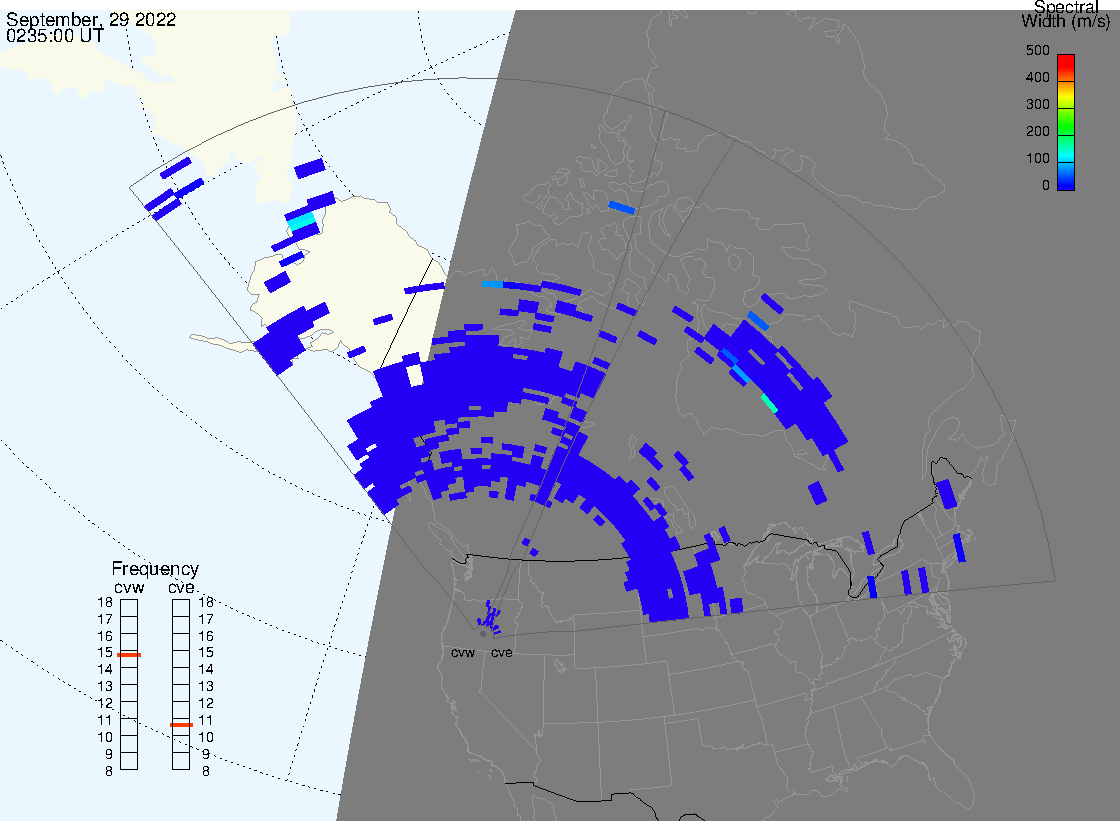This screenshot has height=821, width=1120.
Task: Click the "18" label left of the cvw scale
Action: (105, 602)
